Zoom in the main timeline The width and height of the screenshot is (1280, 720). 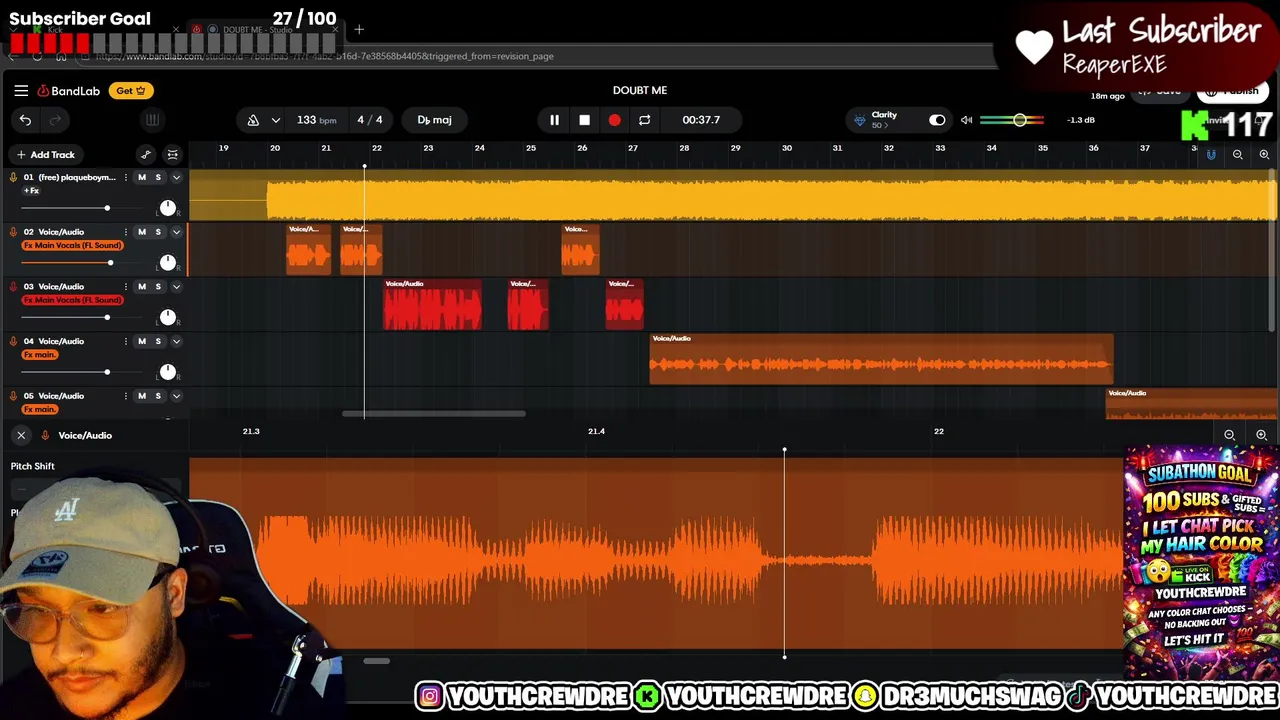click(1264, 155)
